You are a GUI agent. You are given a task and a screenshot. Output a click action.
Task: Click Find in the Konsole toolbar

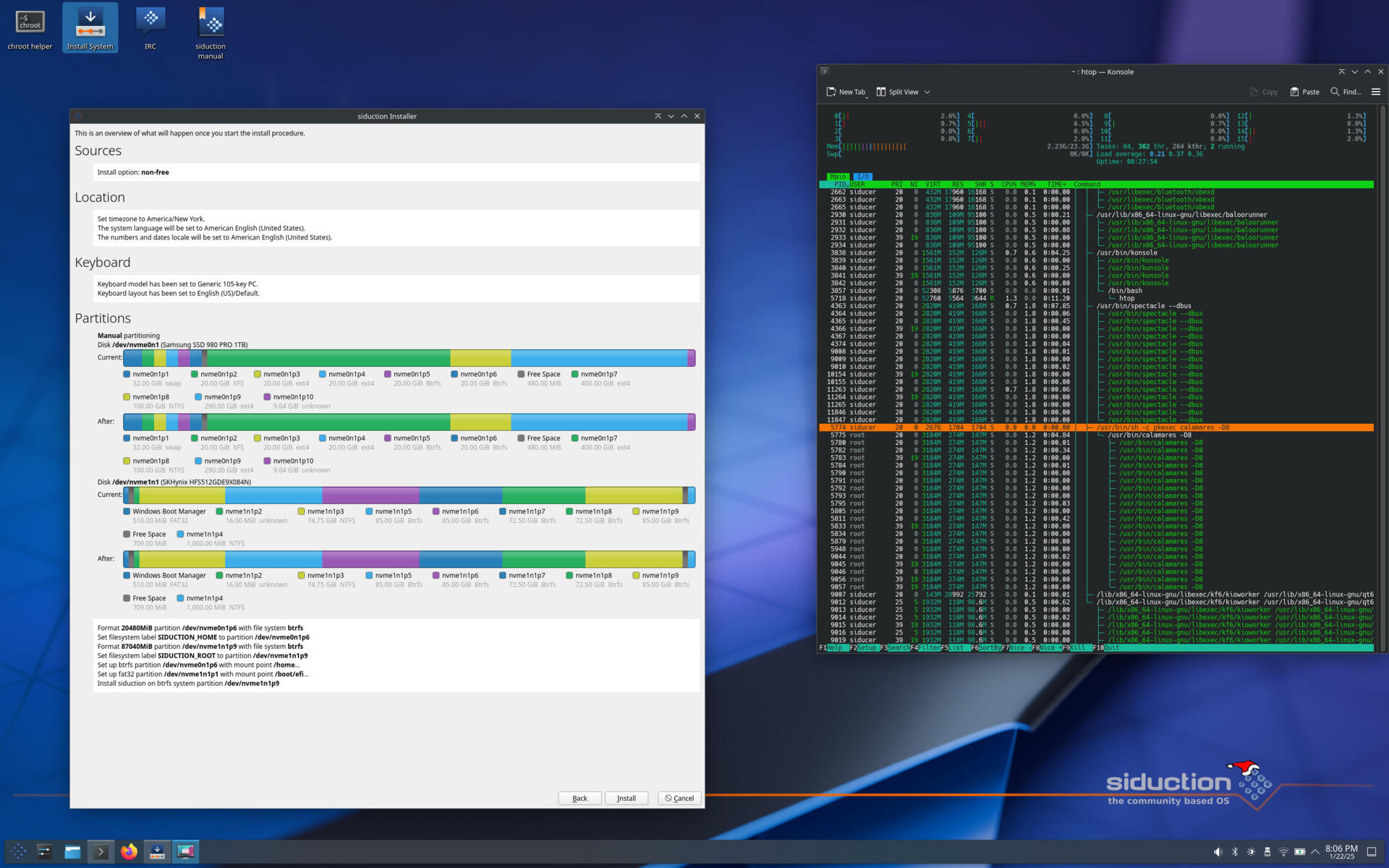tap(1346, 92)
